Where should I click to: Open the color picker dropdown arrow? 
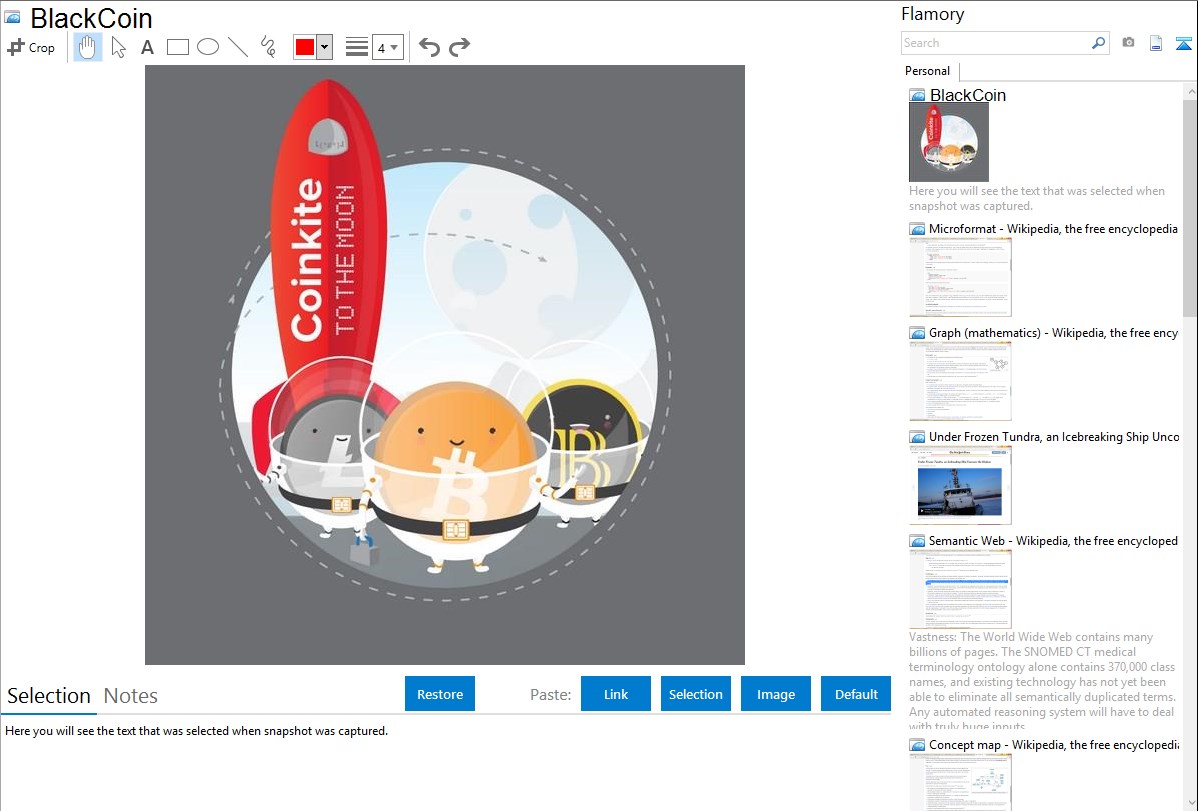pos(325,47)
